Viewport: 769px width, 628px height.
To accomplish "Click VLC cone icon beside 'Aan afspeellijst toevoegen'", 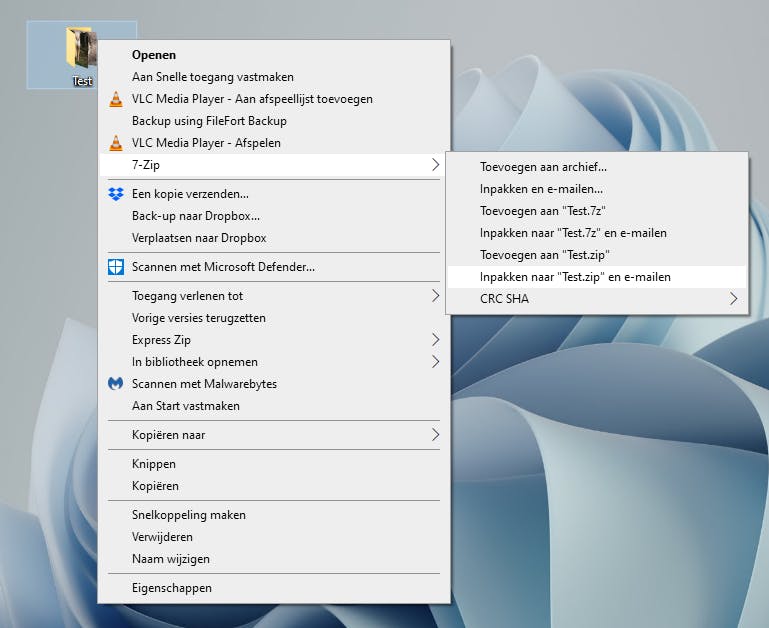I will [x=116, y=99].
